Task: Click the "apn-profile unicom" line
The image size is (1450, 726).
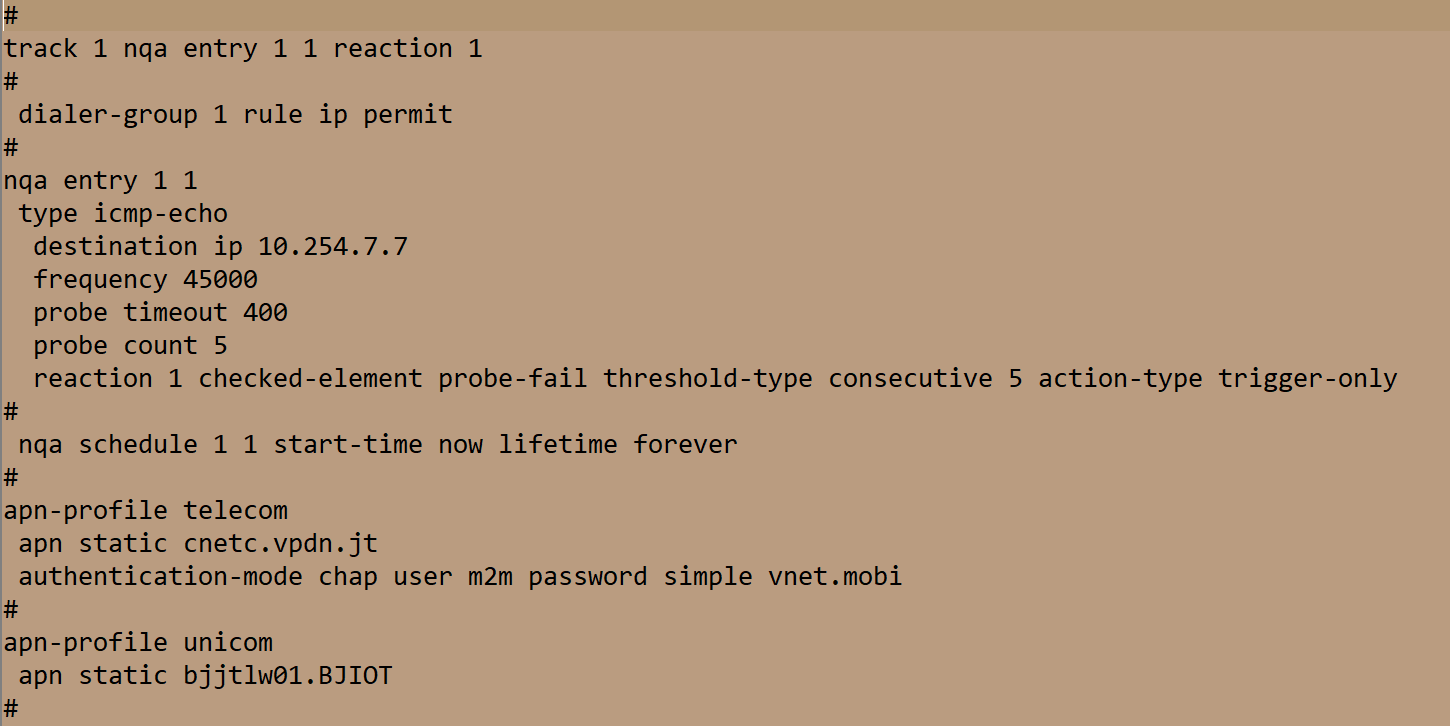Action: click(138, 643)
